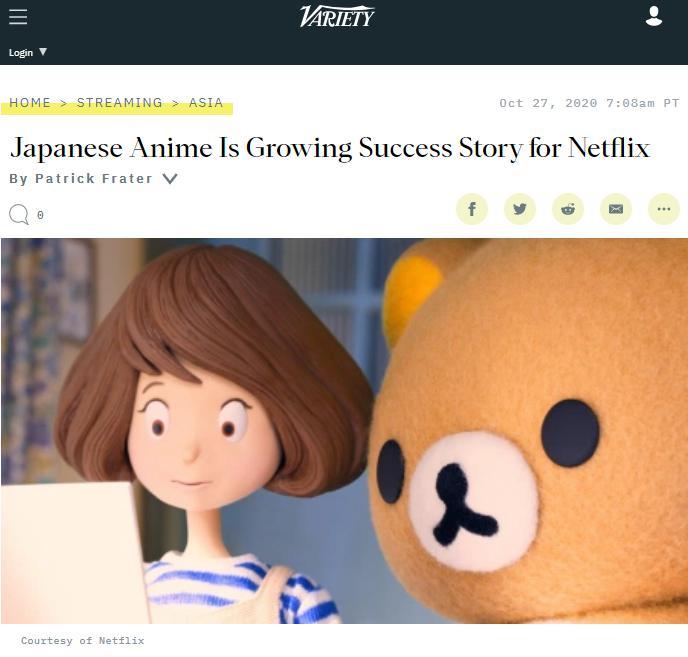Share article via email icon
This screenshot has width=688, height=657.
click(616, 209)
